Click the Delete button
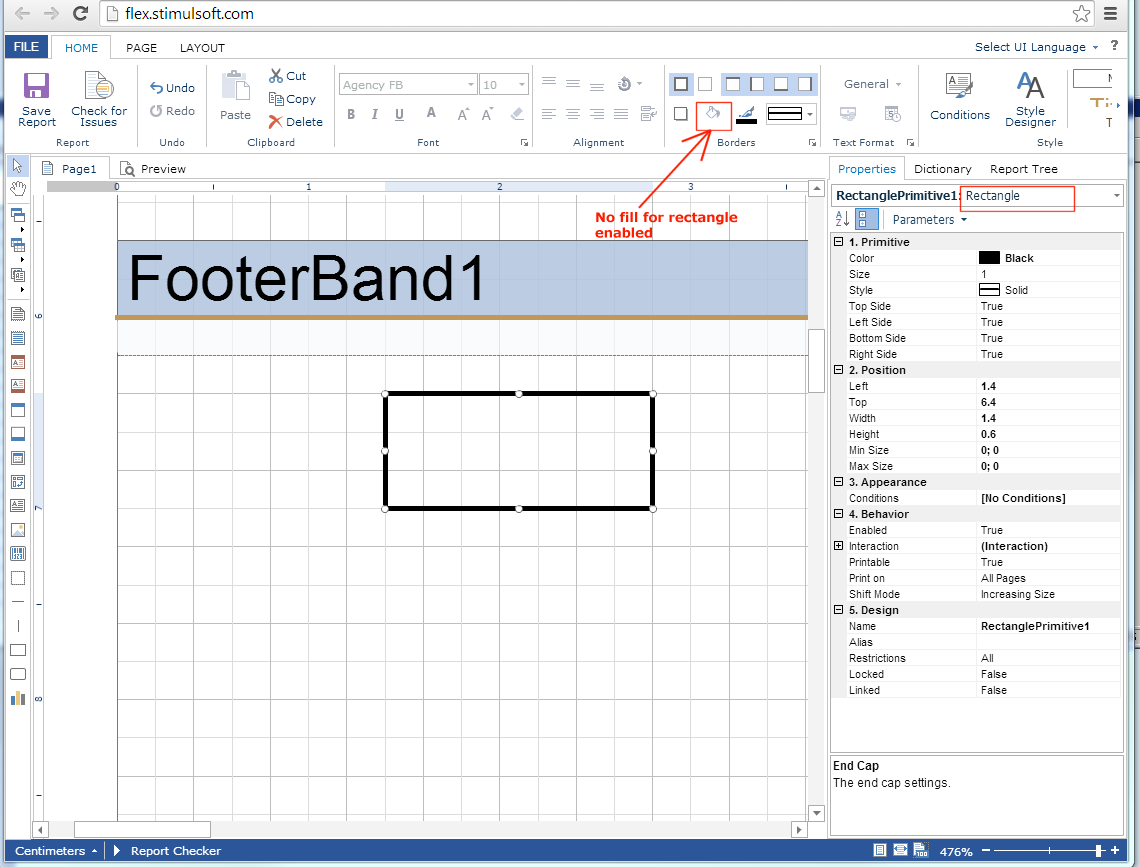This screenshot has width=1140, height=867. point(295,122)
